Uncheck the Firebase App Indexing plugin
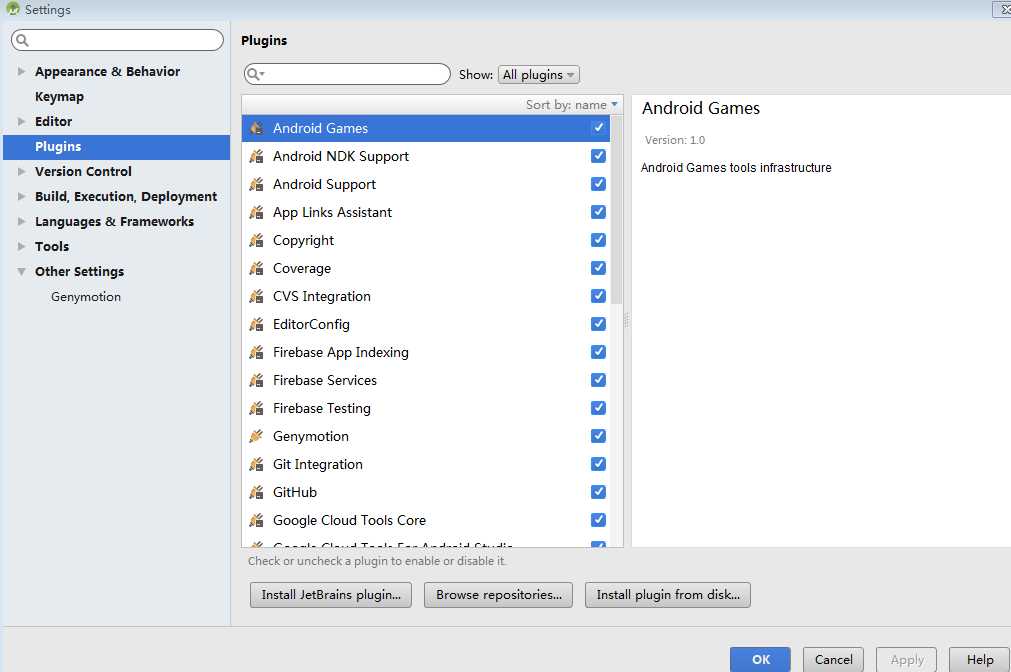Screen dimensions: 1011x672 click(x=598, y=352)
